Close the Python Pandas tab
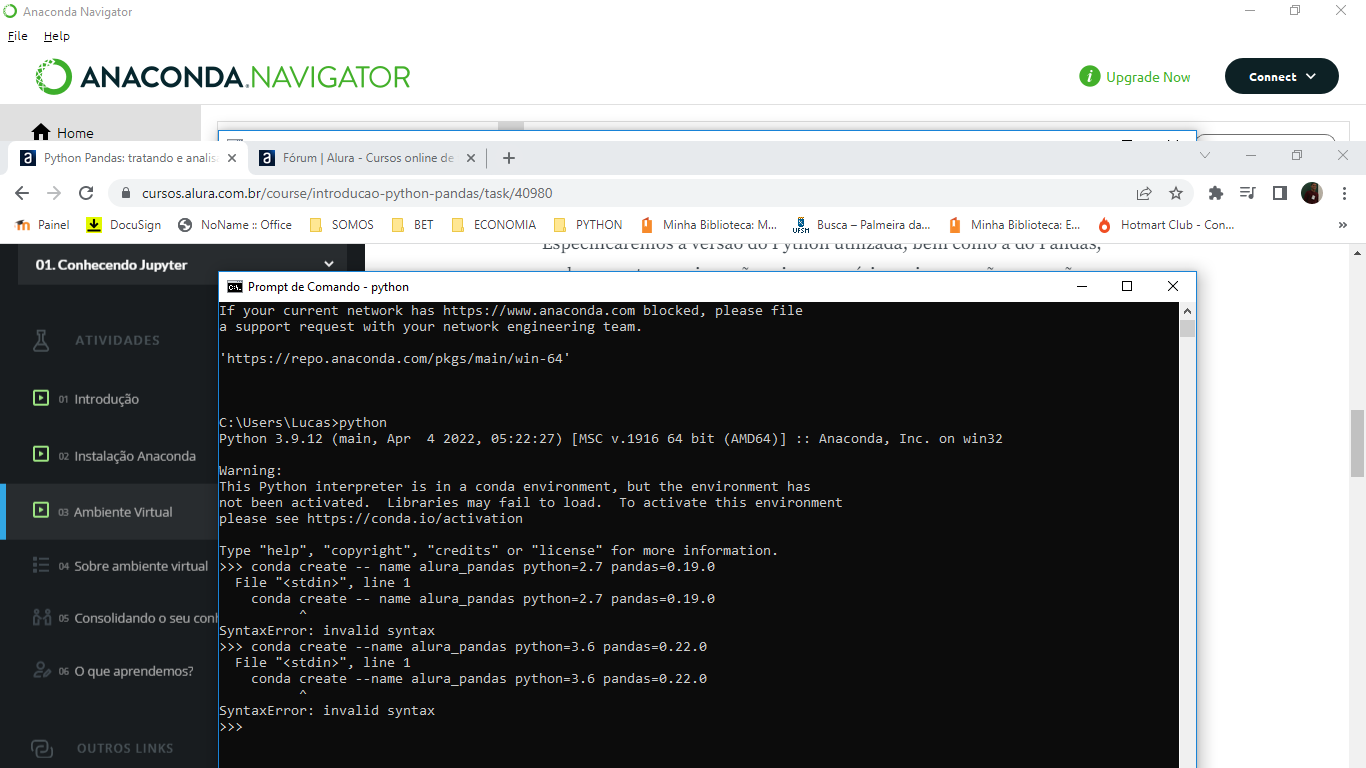The image size is (1366, 768). [x=232, y=158]
